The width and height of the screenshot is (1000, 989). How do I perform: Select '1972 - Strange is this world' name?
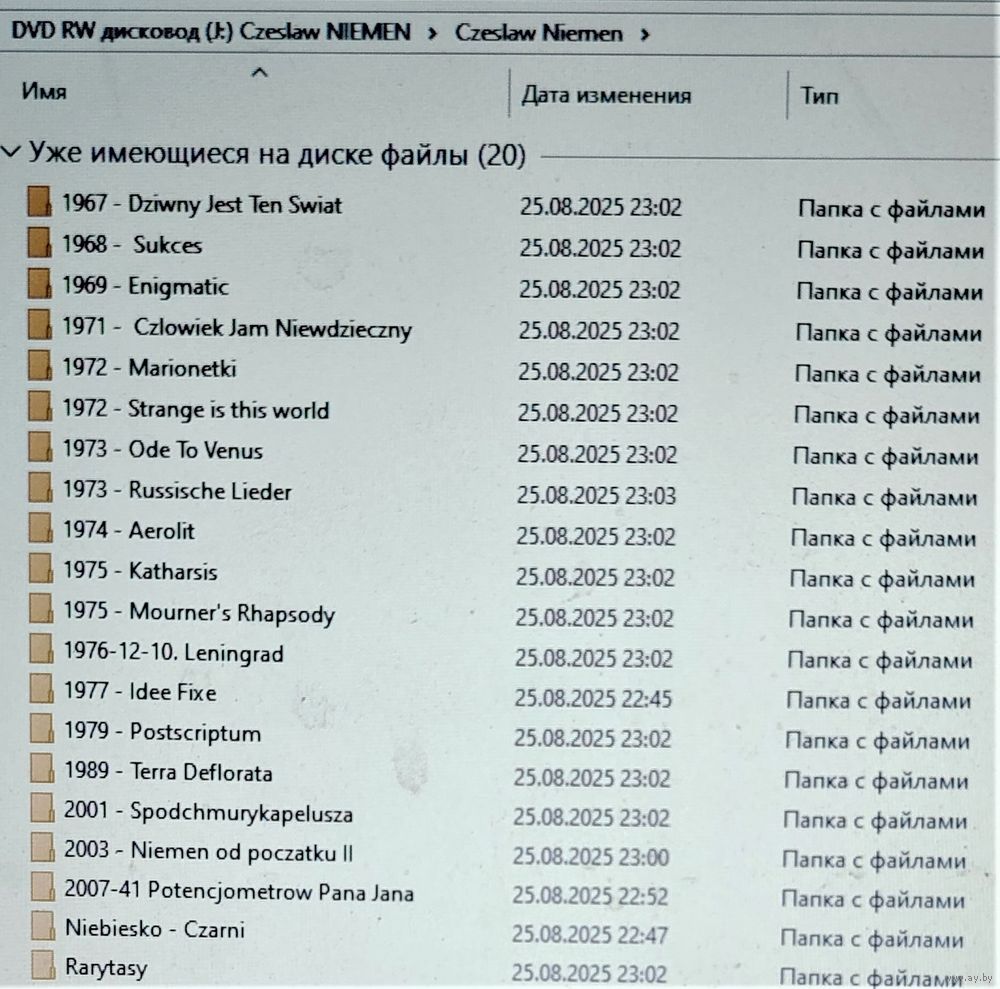tap(196, 409)
